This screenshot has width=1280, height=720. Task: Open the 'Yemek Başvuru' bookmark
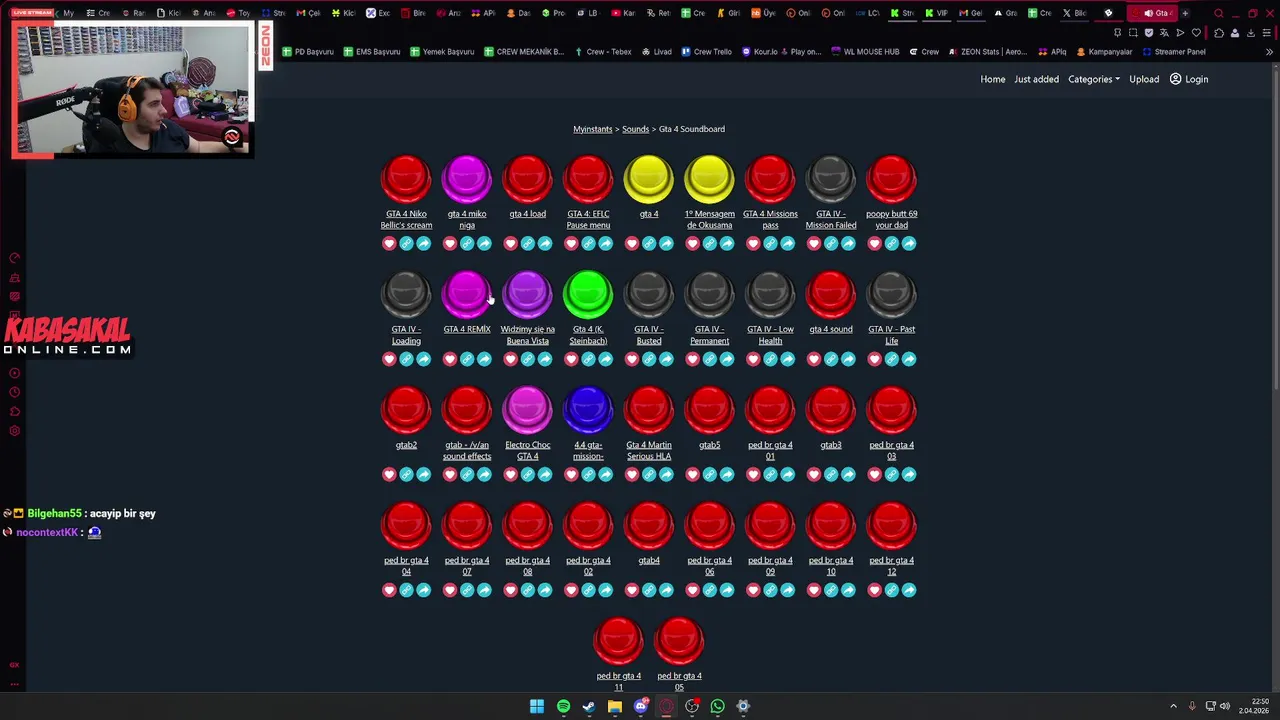point(441,52)
